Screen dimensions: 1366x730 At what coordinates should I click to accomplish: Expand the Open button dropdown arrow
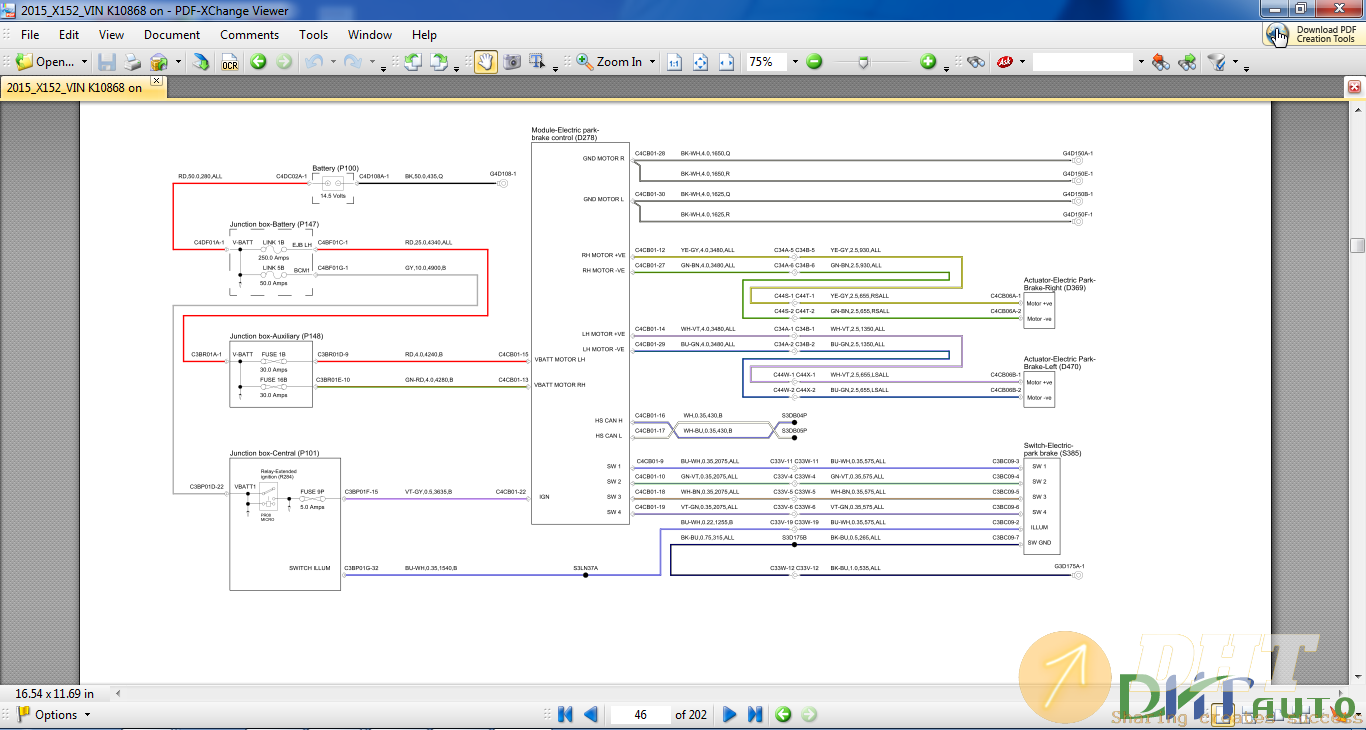click(84, 62)
